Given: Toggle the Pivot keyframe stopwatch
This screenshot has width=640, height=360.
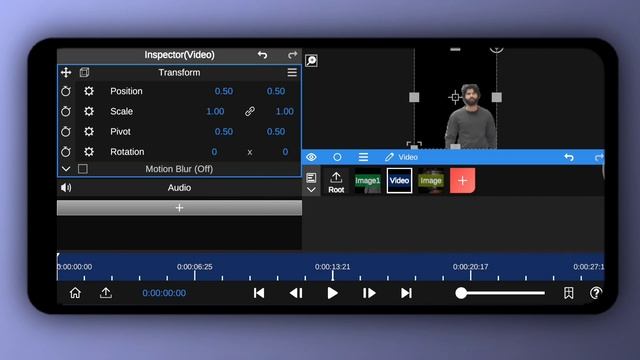Looking at the screenshot, I should 66,131.
